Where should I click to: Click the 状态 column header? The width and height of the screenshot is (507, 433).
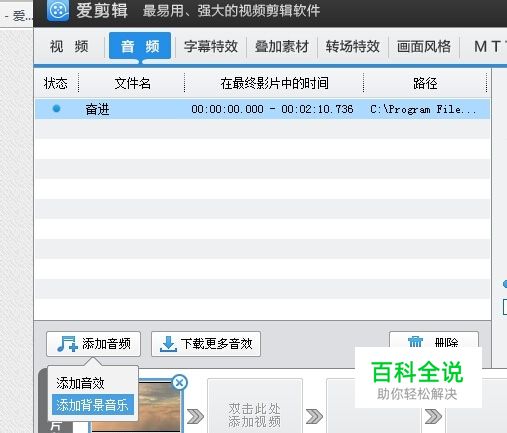(56, 83)
